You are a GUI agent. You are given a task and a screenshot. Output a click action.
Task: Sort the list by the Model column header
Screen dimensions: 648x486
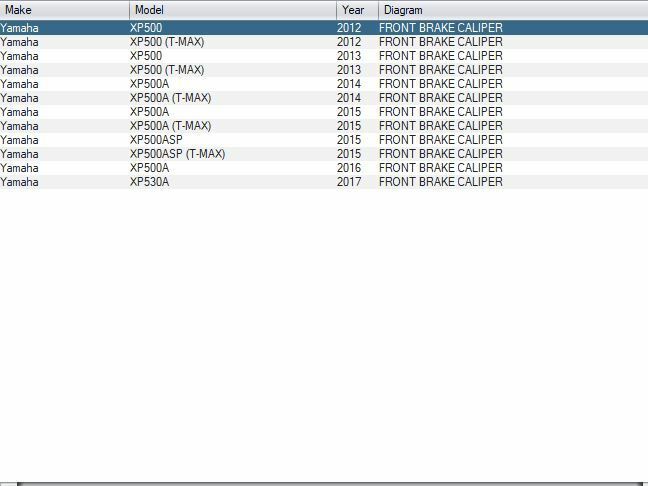click(x=233, y=10)
